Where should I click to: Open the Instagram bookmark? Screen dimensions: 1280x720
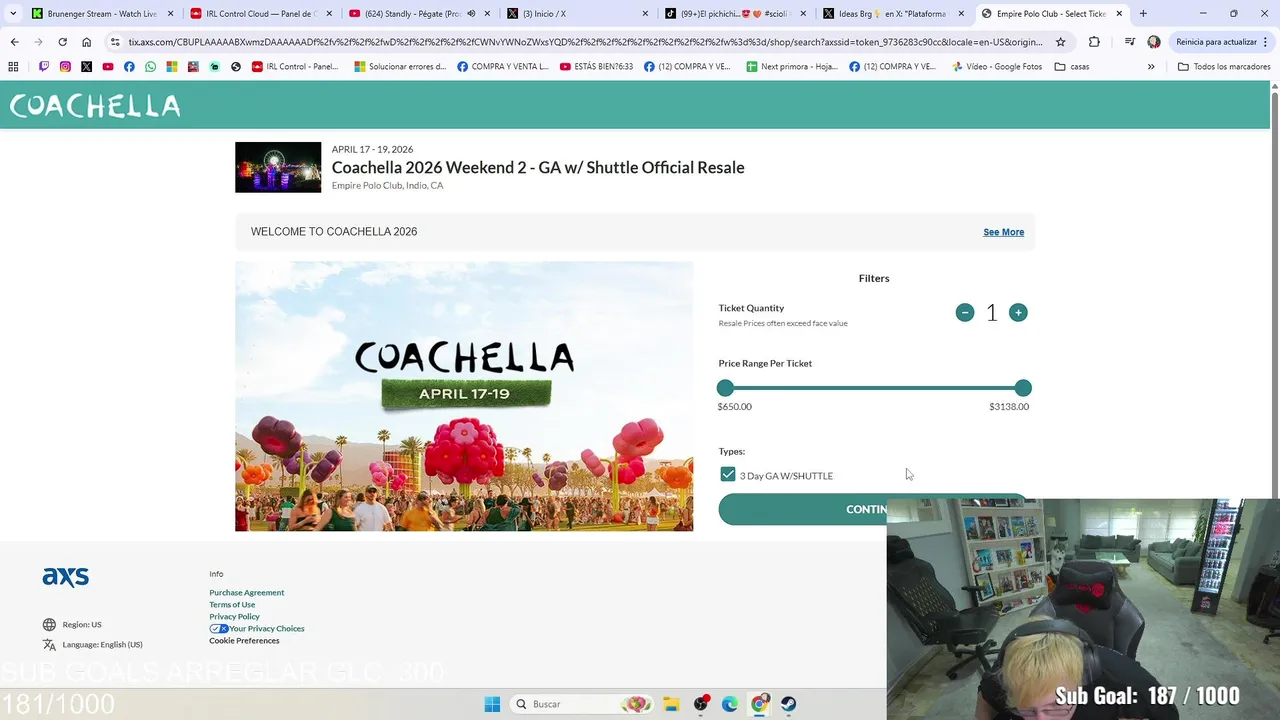[x=65, y=67]
